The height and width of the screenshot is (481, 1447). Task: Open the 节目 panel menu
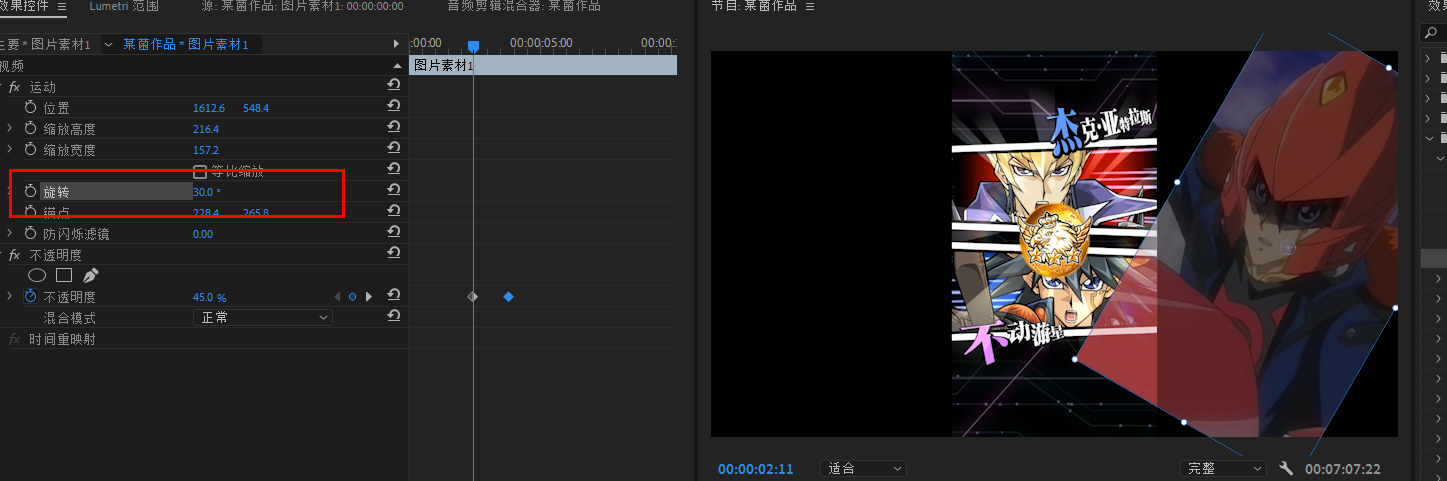pos(810,6)
